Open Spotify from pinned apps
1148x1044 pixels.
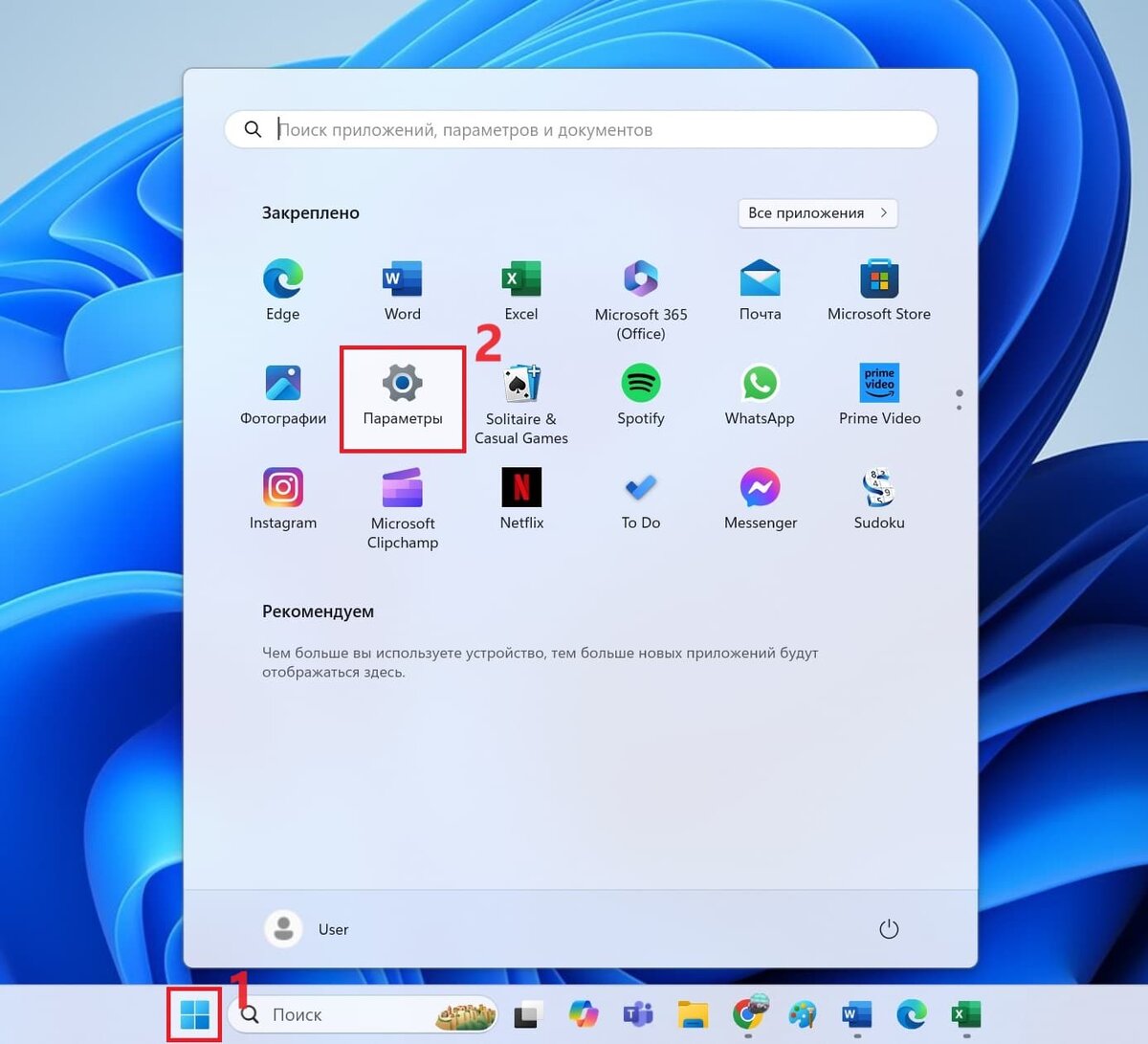coord(641,395)
